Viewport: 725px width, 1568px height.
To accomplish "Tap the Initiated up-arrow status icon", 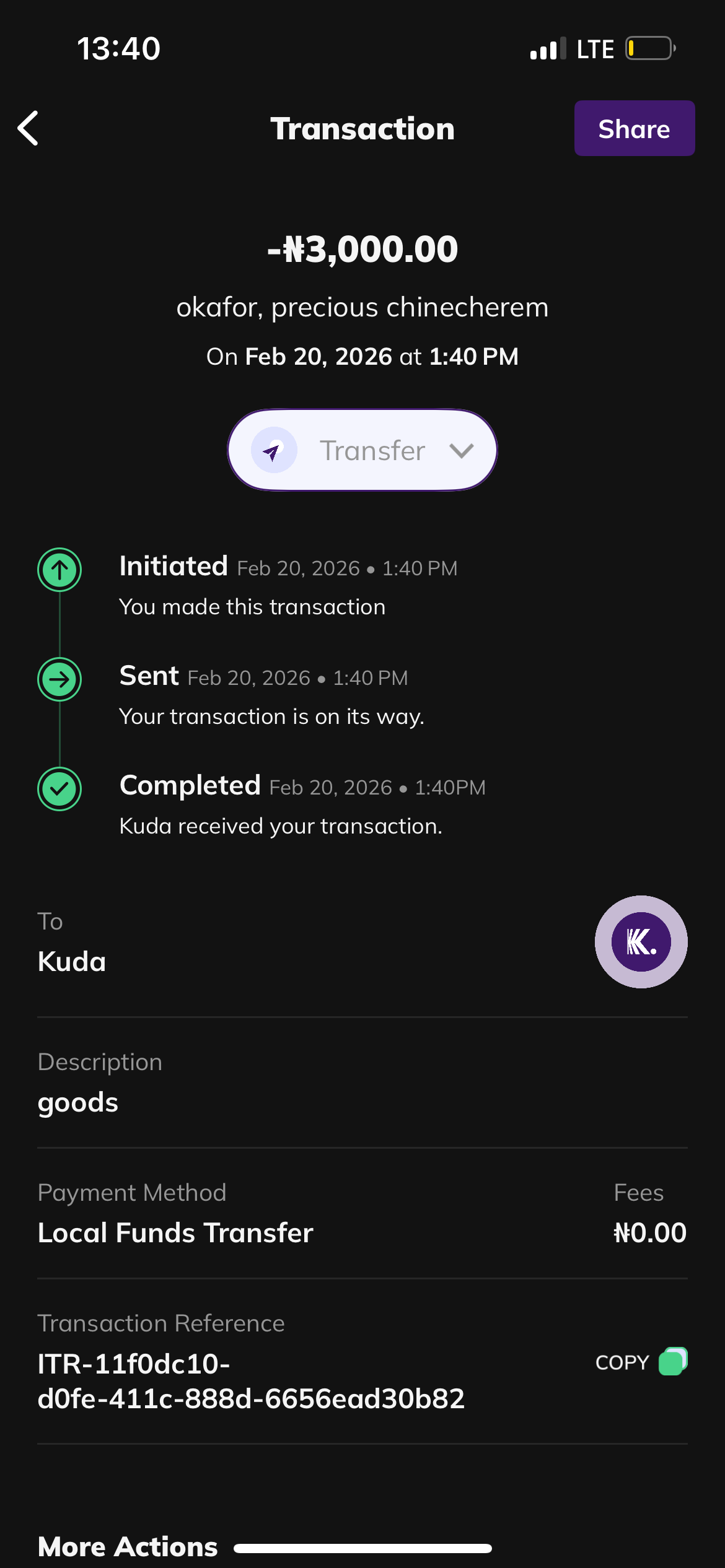I will 59,570.
